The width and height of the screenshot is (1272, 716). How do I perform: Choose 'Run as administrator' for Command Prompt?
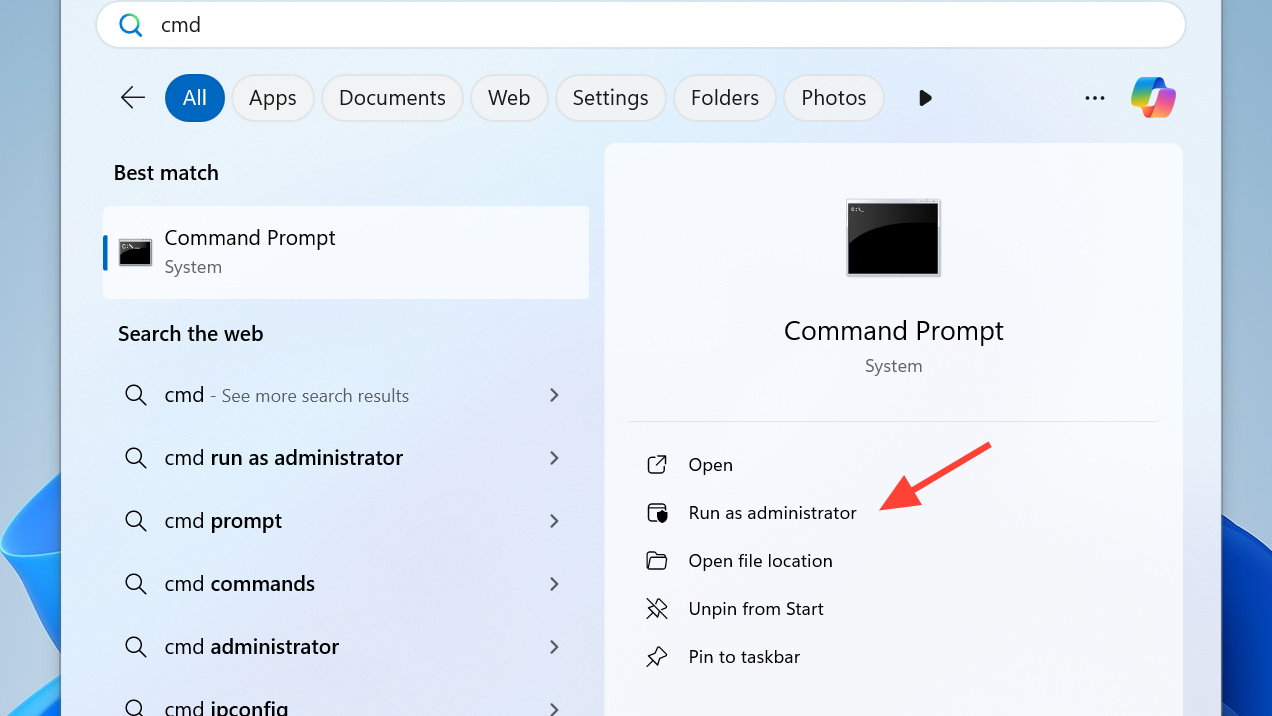[772, 513]
